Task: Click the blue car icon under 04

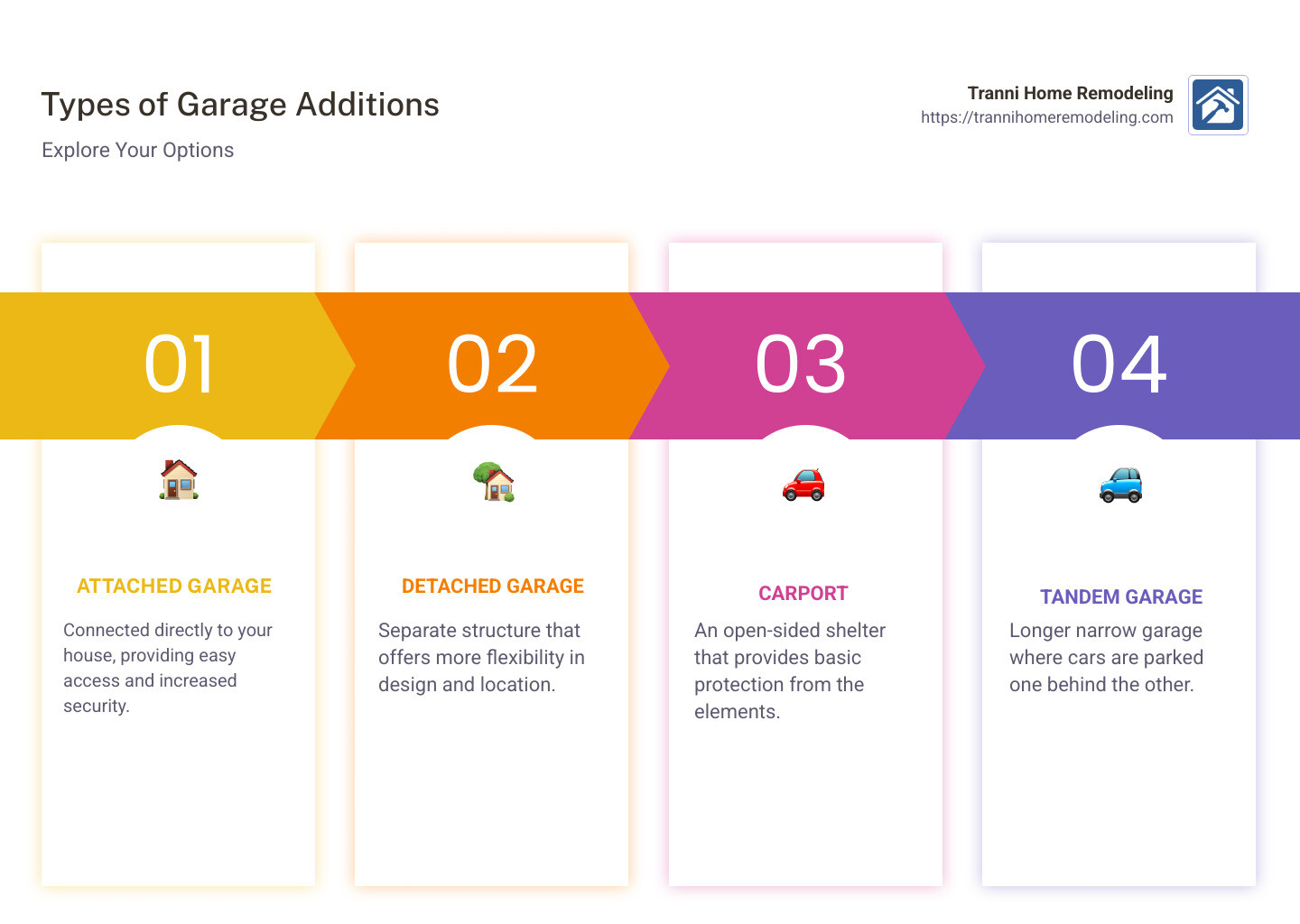Action: coord(1120,485)
